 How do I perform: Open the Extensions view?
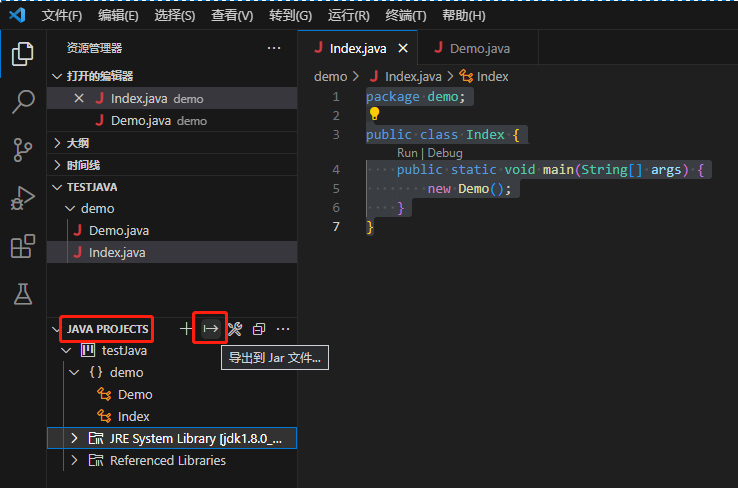click(x=22, y=246)
